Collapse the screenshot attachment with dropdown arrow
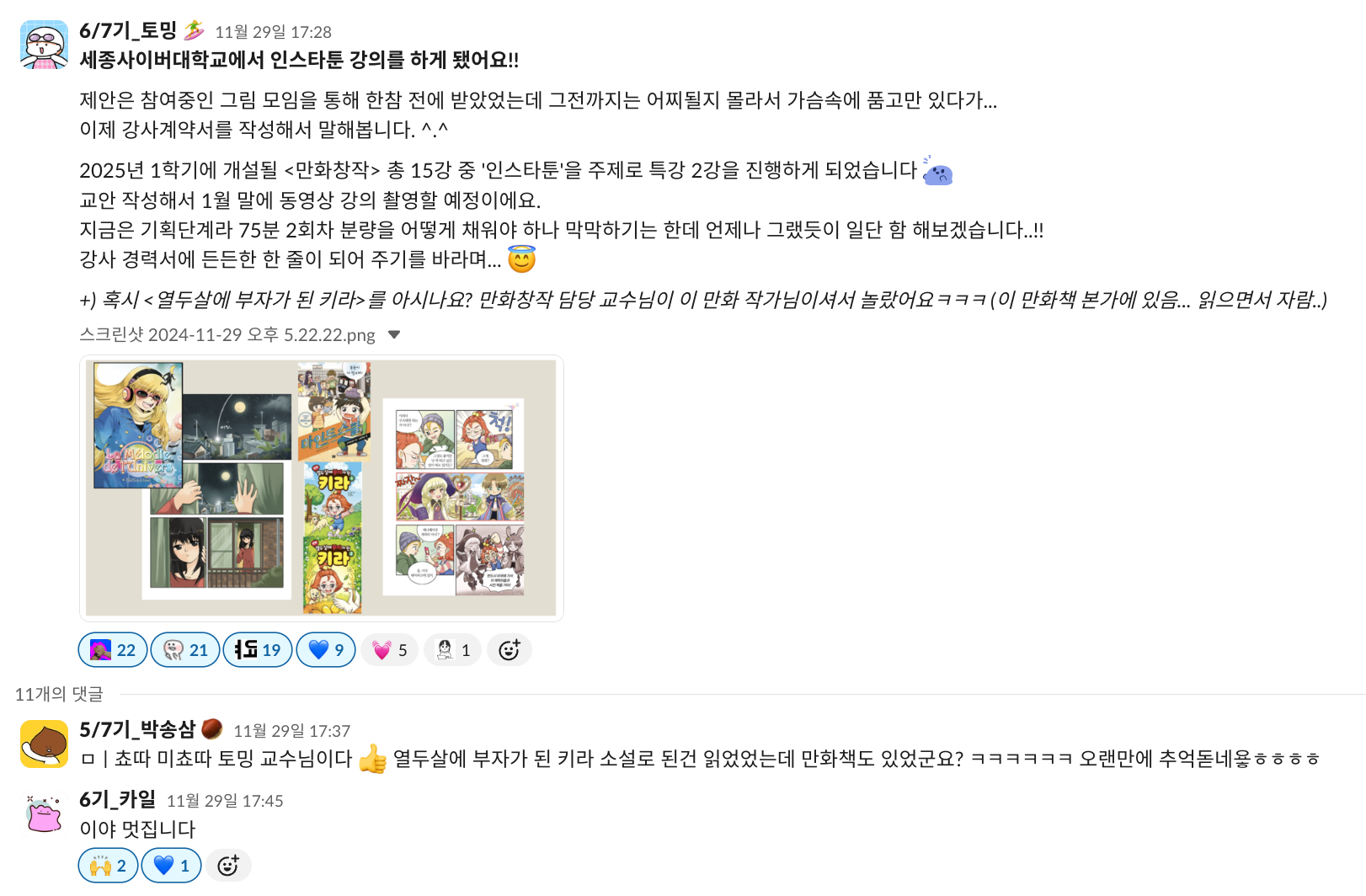This screenshot has height=896, width=1366. point(394,335)
